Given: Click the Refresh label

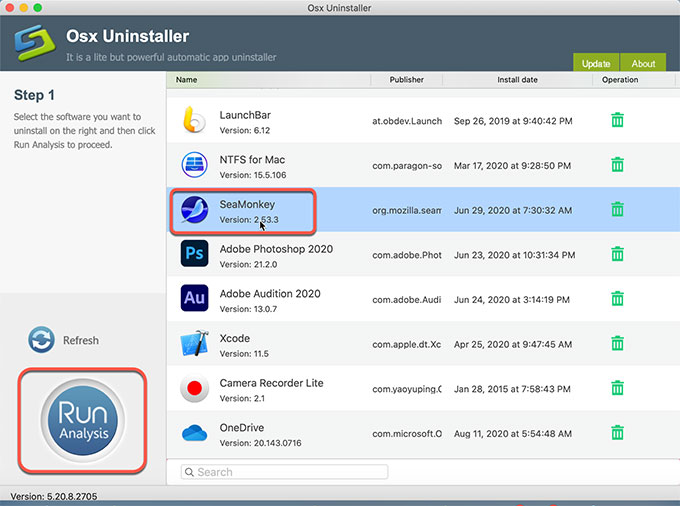Looking at the screenshot, I should pos(81,340).
